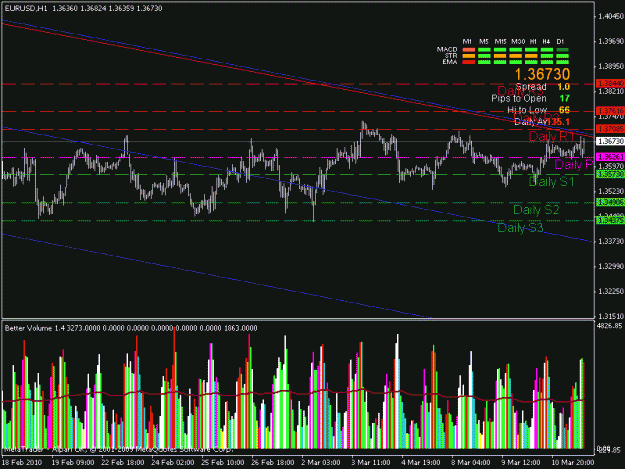
Task: Click the 3 Mar 11:00 time label
Action: tap(371, 463)
